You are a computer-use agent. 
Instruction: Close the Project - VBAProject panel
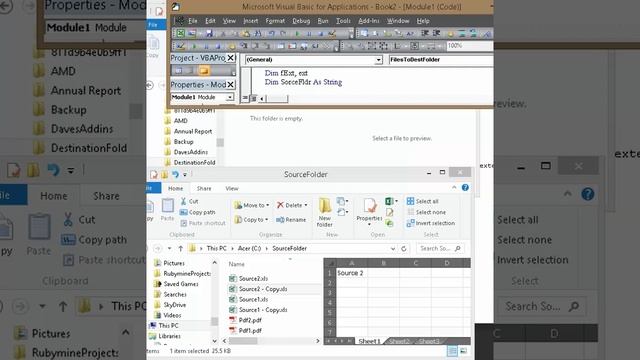[x=230, y=58]
